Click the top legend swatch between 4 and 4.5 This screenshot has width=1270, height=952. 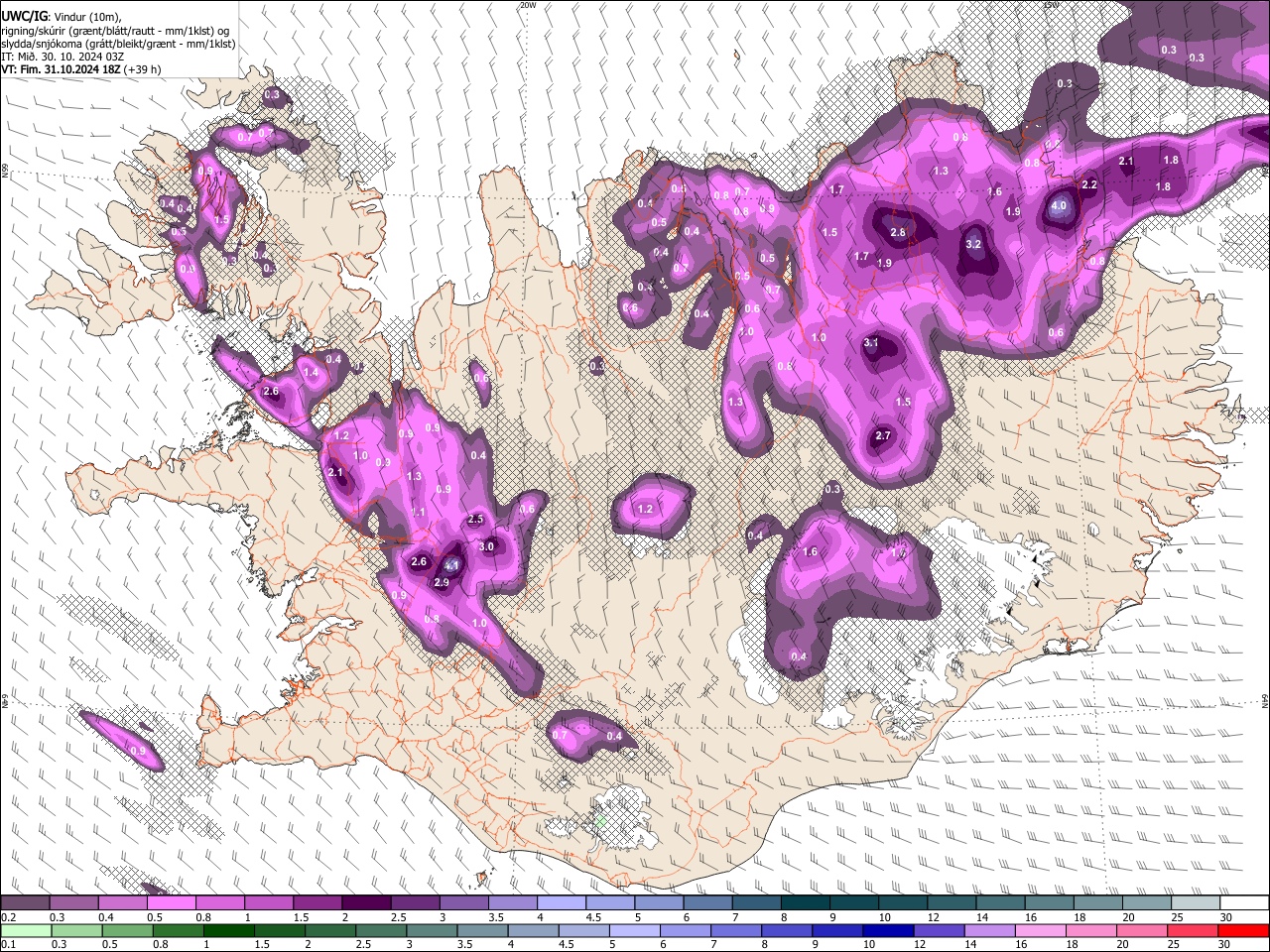pyautogui.click(x=562, y=903)
